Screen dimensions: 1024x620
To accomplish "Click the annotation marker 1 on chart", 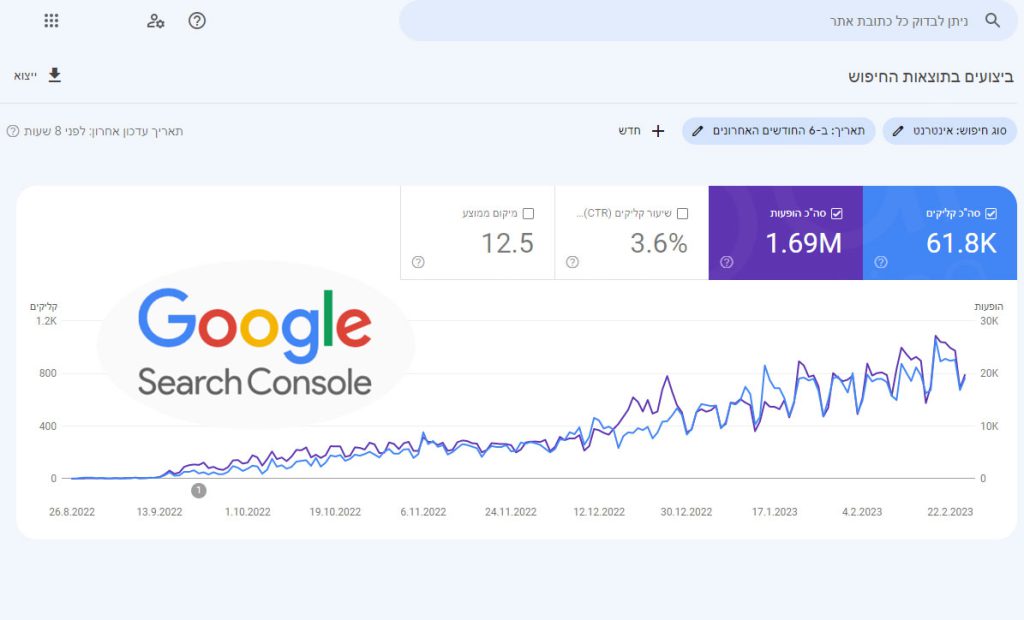I will (x=199, y=490).
